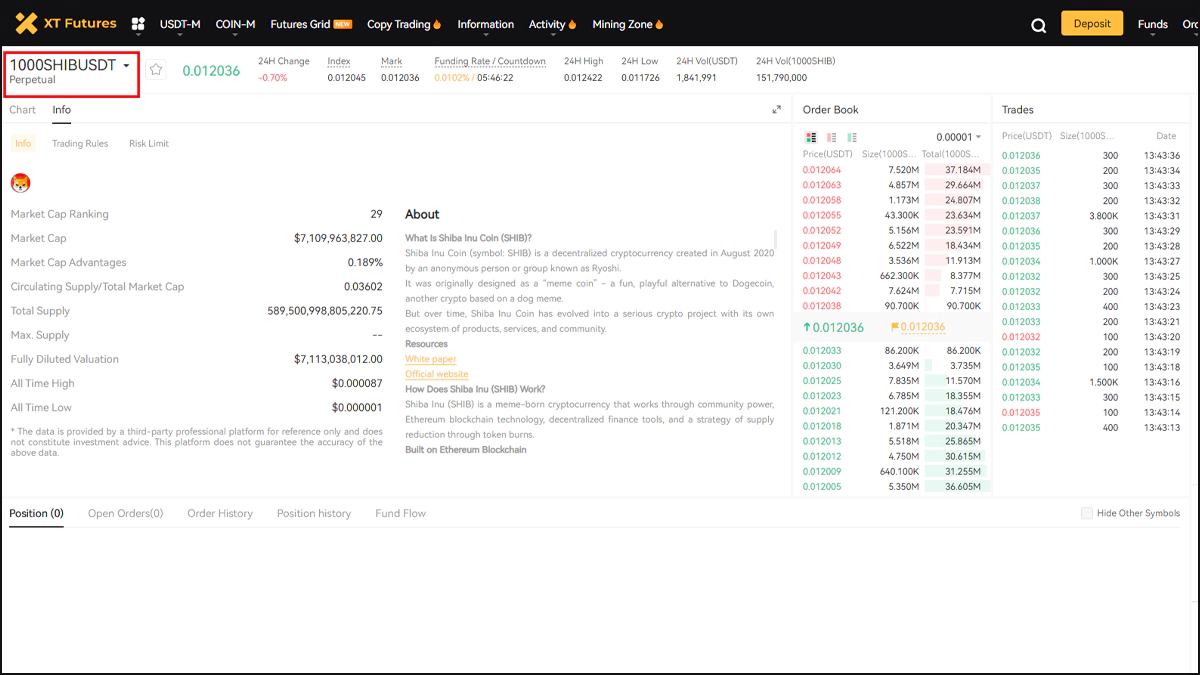Open the COIN-M menu

click(236, 24)
